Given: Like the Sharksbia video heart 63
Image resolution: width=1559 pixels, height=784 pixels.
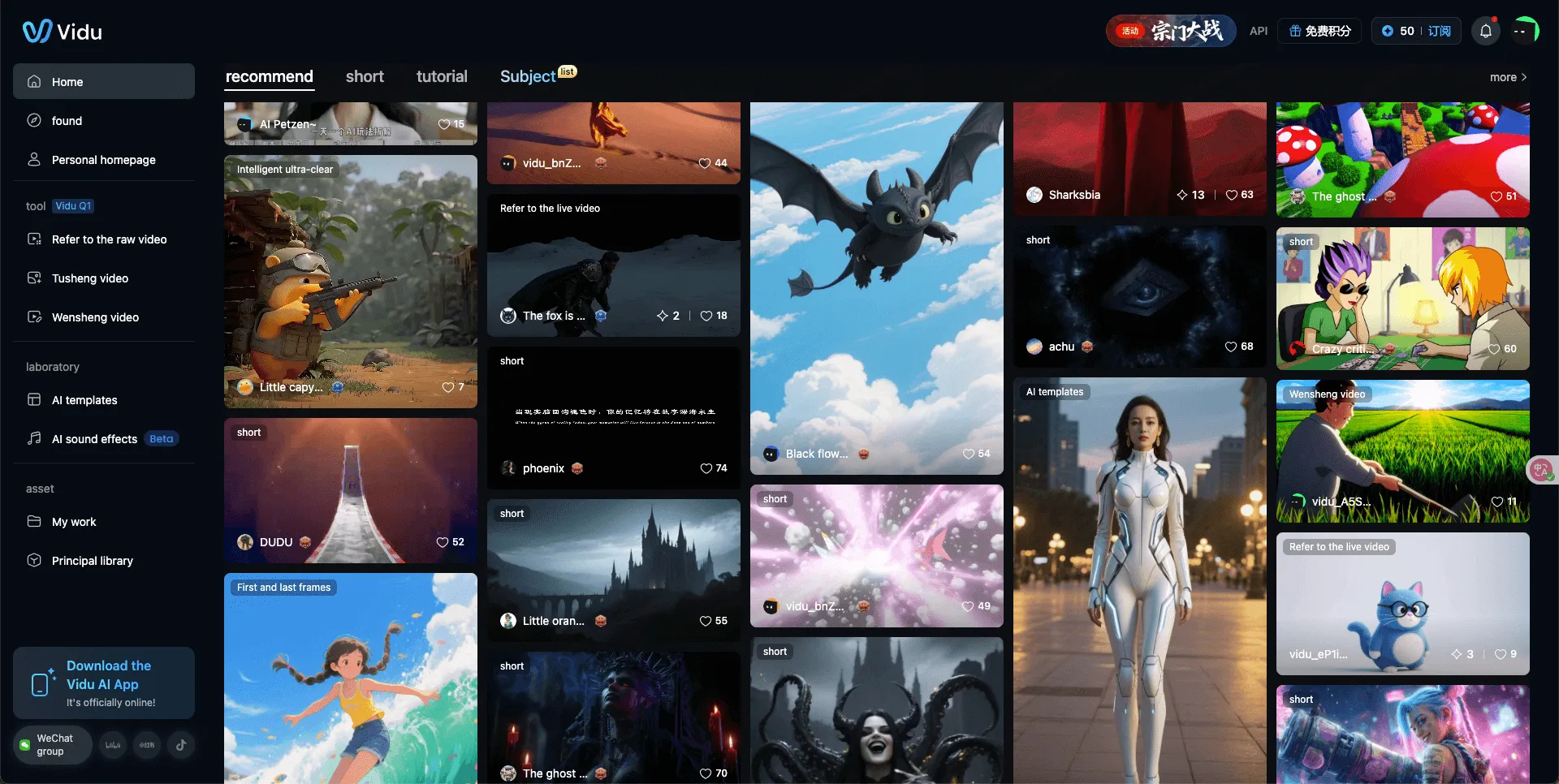Looking at the screenshot, I should pos(1232,195).
